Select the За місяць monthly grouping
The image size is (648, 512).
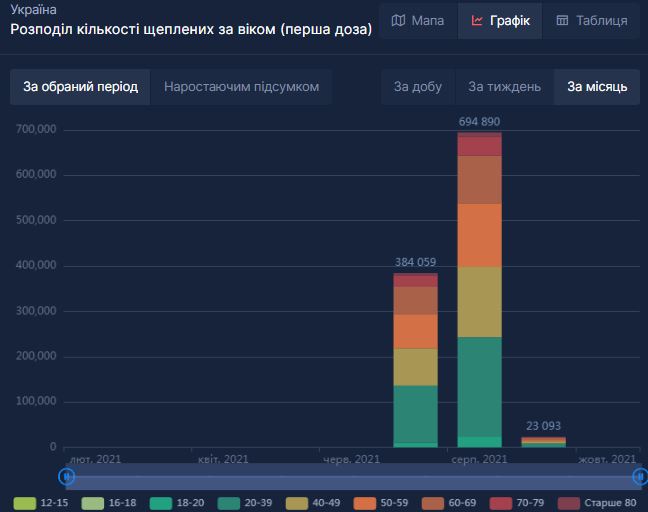pos(597,87)
